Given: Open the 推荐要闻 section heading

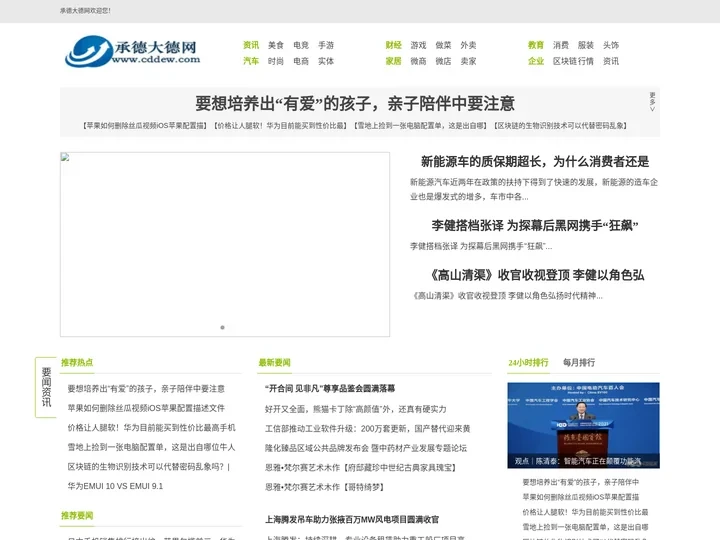Looking at the screenshot, I should [77, 515].
